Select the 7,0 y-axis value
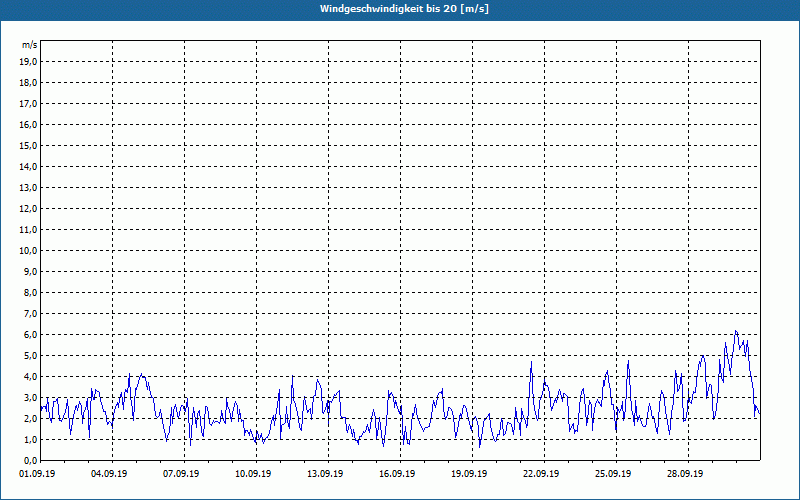 (x=31, y=314)
